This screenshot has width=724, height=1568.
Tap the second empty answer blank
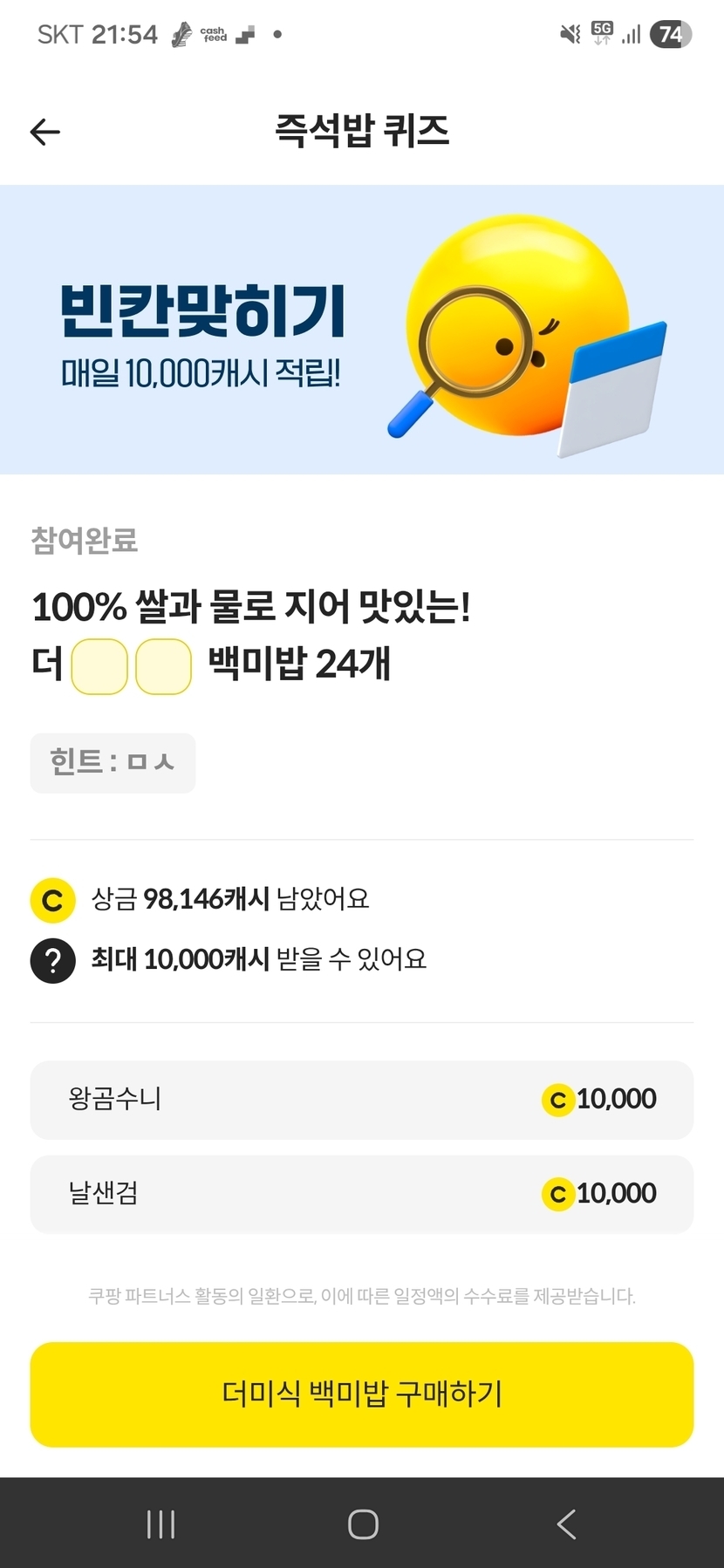[x=163, y=666]
